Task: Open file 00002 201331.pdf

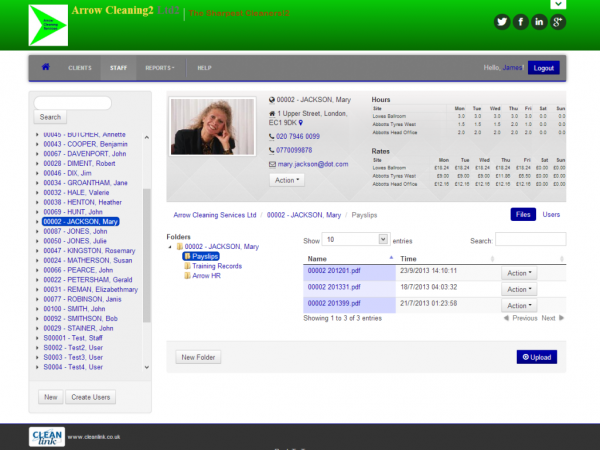Action: 334,287
